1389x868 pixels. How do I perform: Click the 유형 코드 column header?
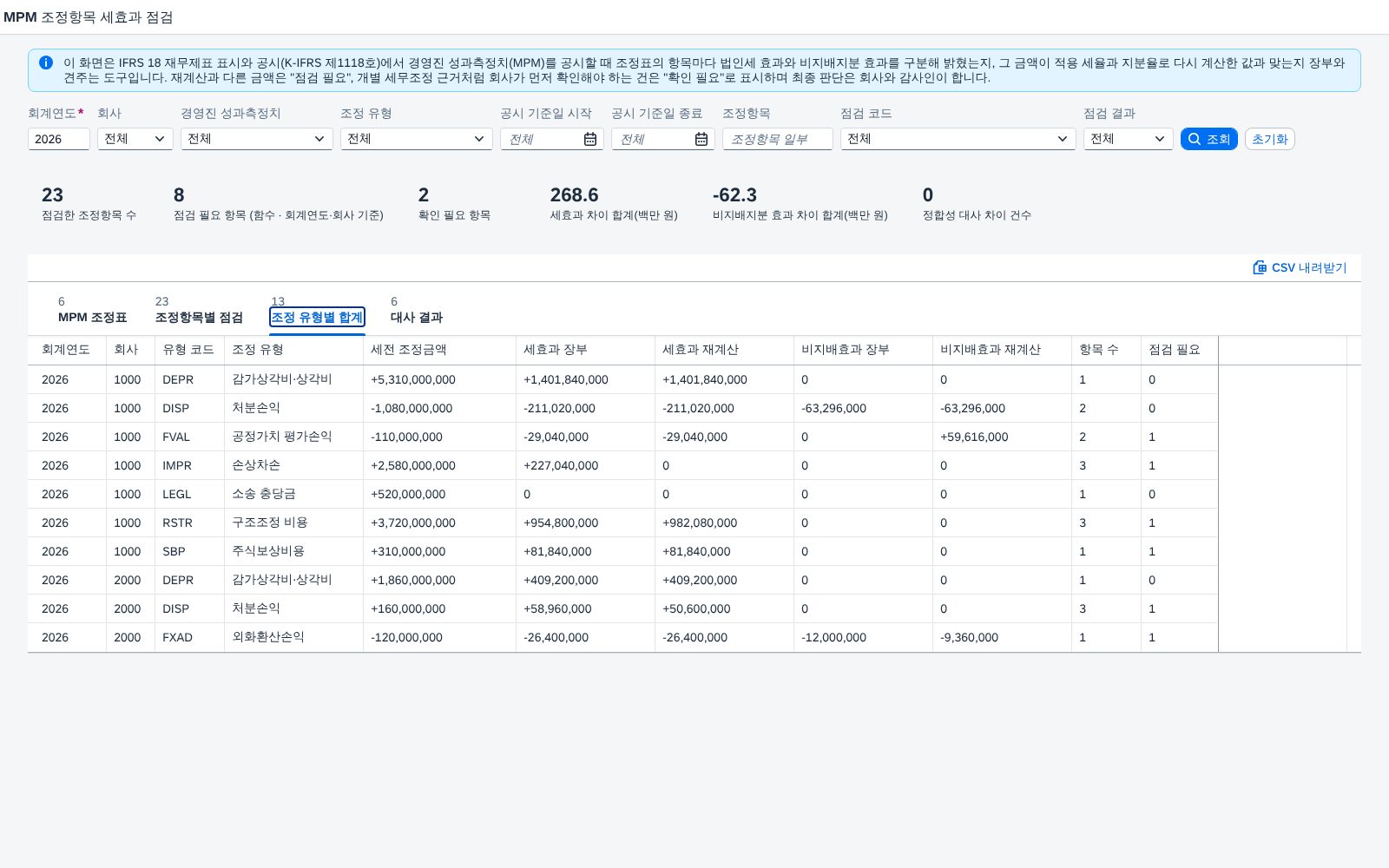click(x=189, y=350)
